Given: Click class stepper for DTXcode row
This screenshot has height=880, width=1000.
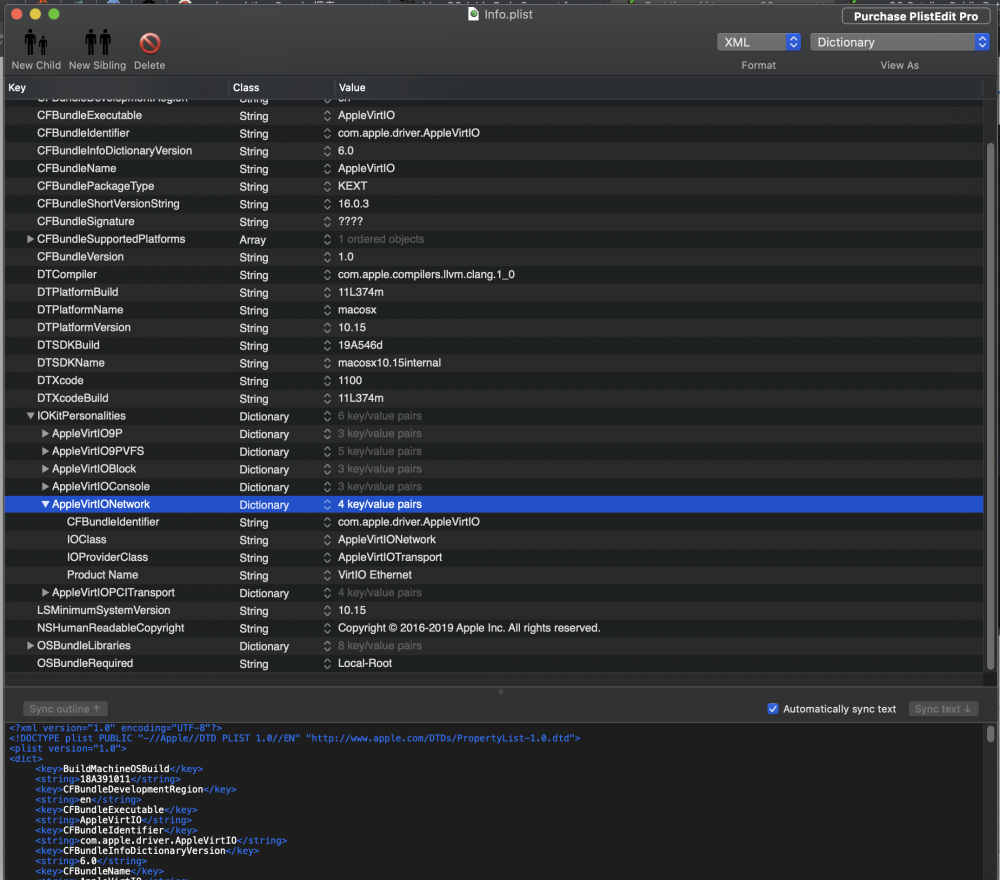Looking at the screenshot, I should (327, 381).
